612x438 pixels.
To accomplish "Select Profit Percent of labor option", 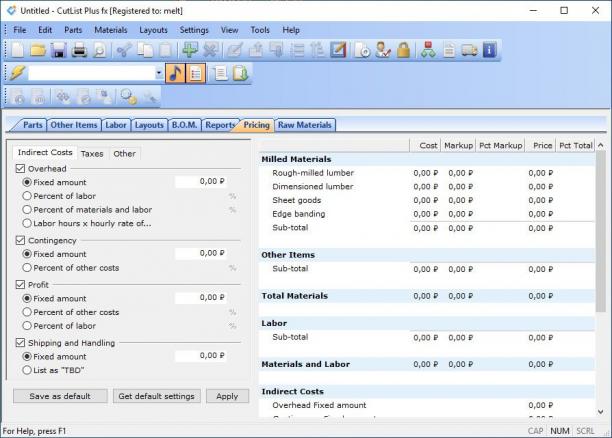I will pos(59,326).
